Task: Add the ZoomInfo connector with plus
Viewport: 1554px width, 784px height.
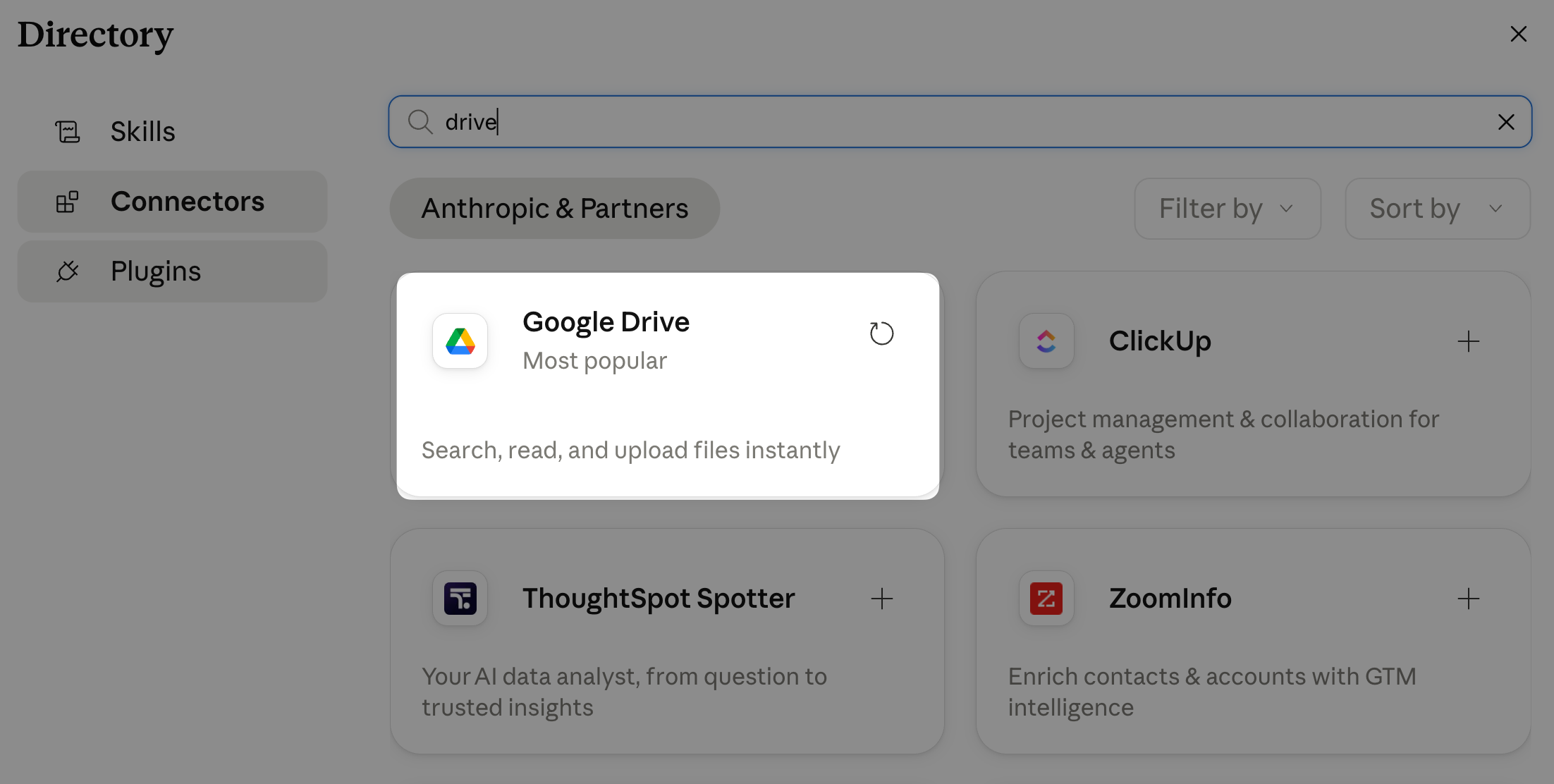Action: coord(1469,599)
